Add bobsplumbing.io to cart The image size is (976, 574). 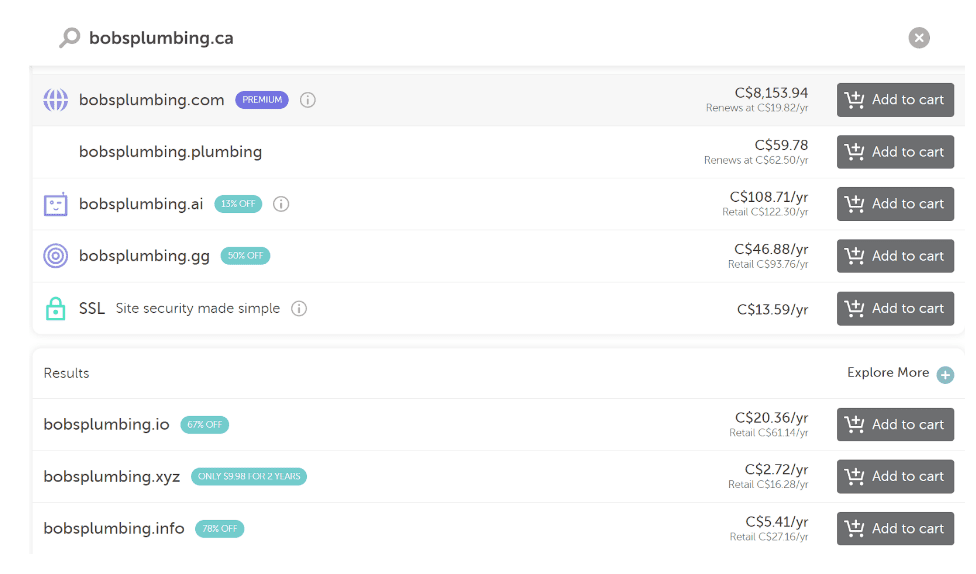(895, 424)
